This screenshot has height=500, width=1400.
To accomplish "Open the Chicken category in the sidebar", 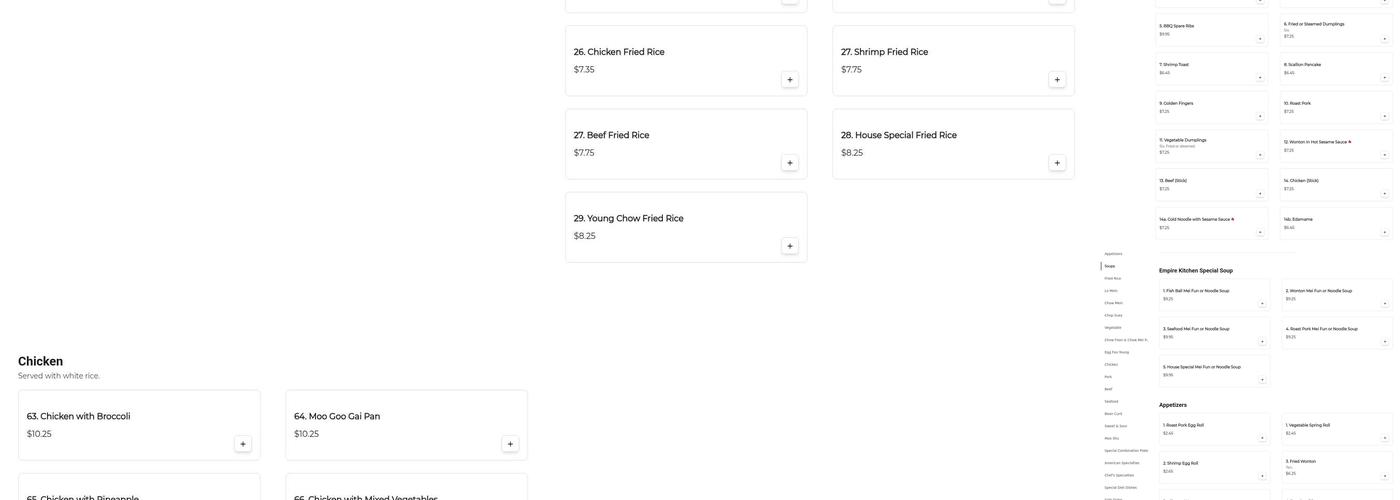I will pos(1111,364).
